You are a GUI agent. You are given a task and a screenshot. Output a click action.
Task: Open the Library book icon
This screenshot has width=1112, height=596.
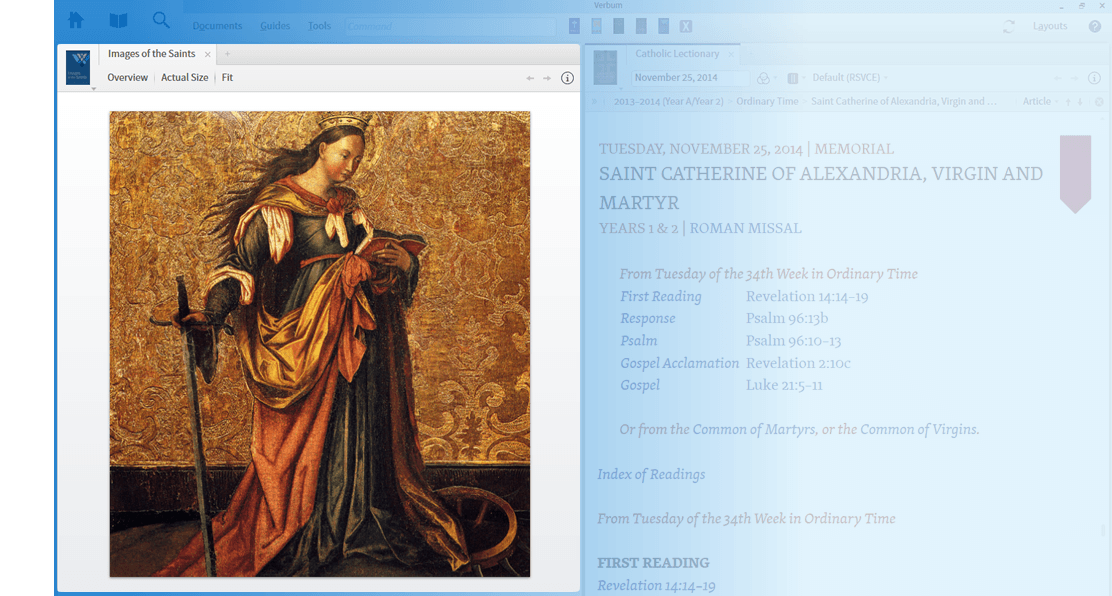point(118,20)
